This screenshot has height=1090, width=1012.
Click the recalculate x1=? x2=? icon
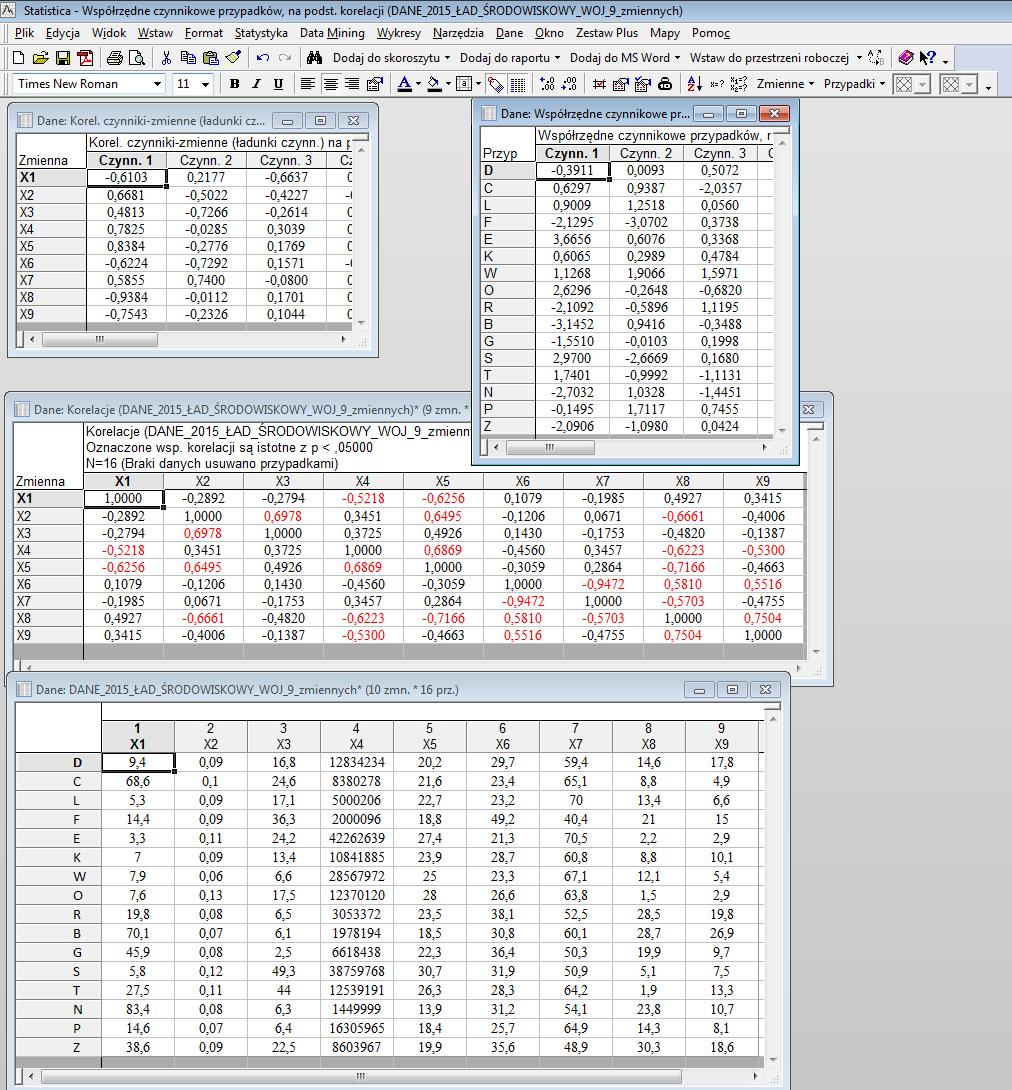(739, 84)
